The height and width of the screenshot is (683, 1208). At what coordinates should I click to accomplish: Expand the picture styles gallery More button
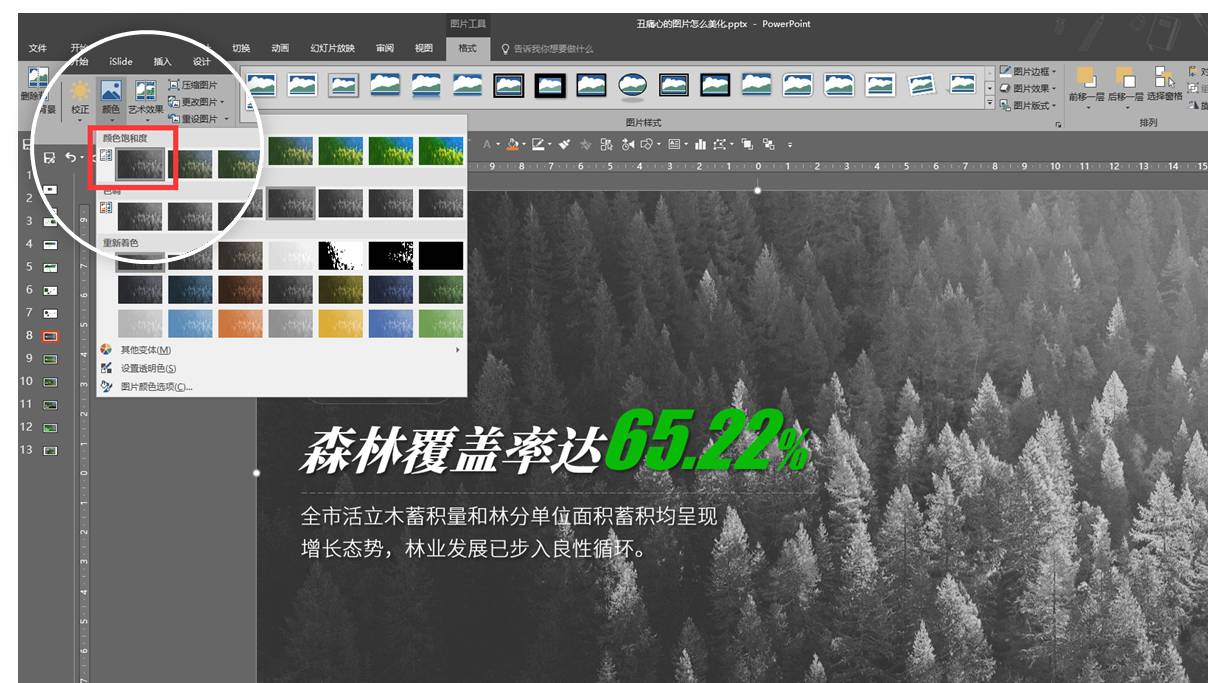point(990,104)
